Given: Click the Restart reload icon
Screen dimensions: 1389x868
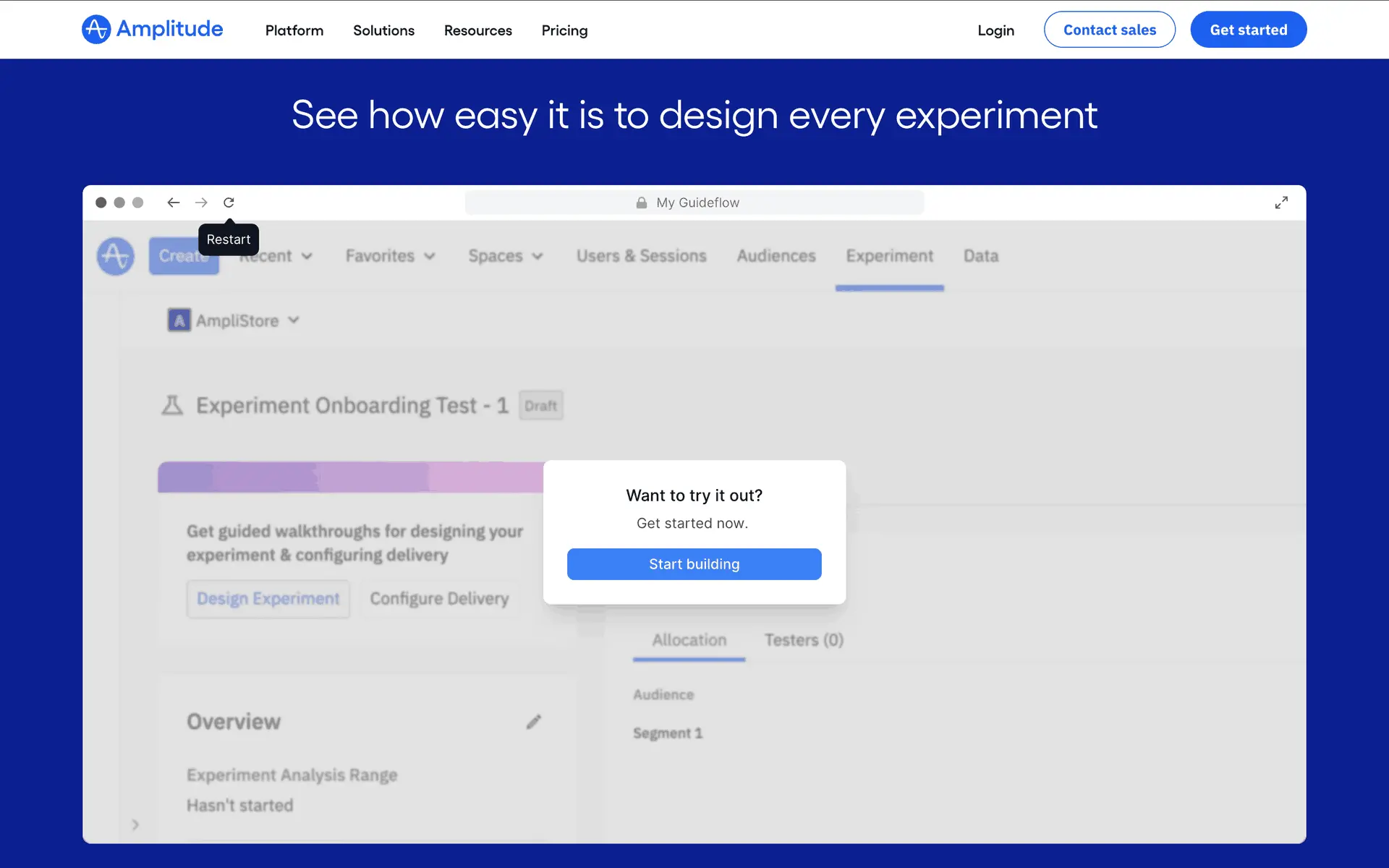Looking at the screenshot, I should point(229,203).
